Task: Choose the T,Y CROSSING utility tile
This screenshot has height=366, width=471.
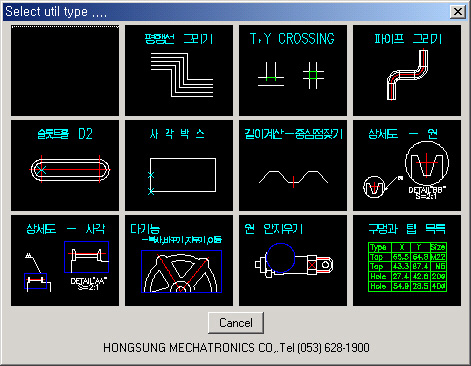Action: [293, 70]
